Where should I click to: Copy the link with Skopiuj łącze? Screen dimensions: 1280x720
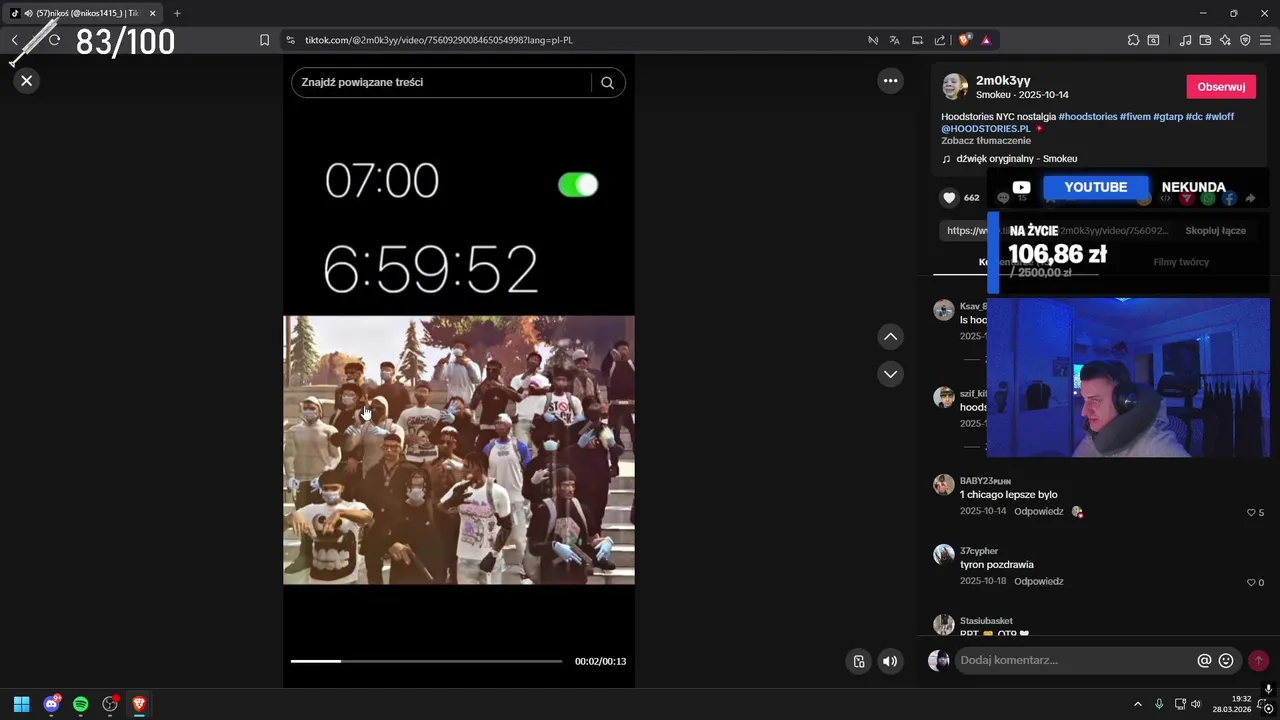pos(1215,230)
